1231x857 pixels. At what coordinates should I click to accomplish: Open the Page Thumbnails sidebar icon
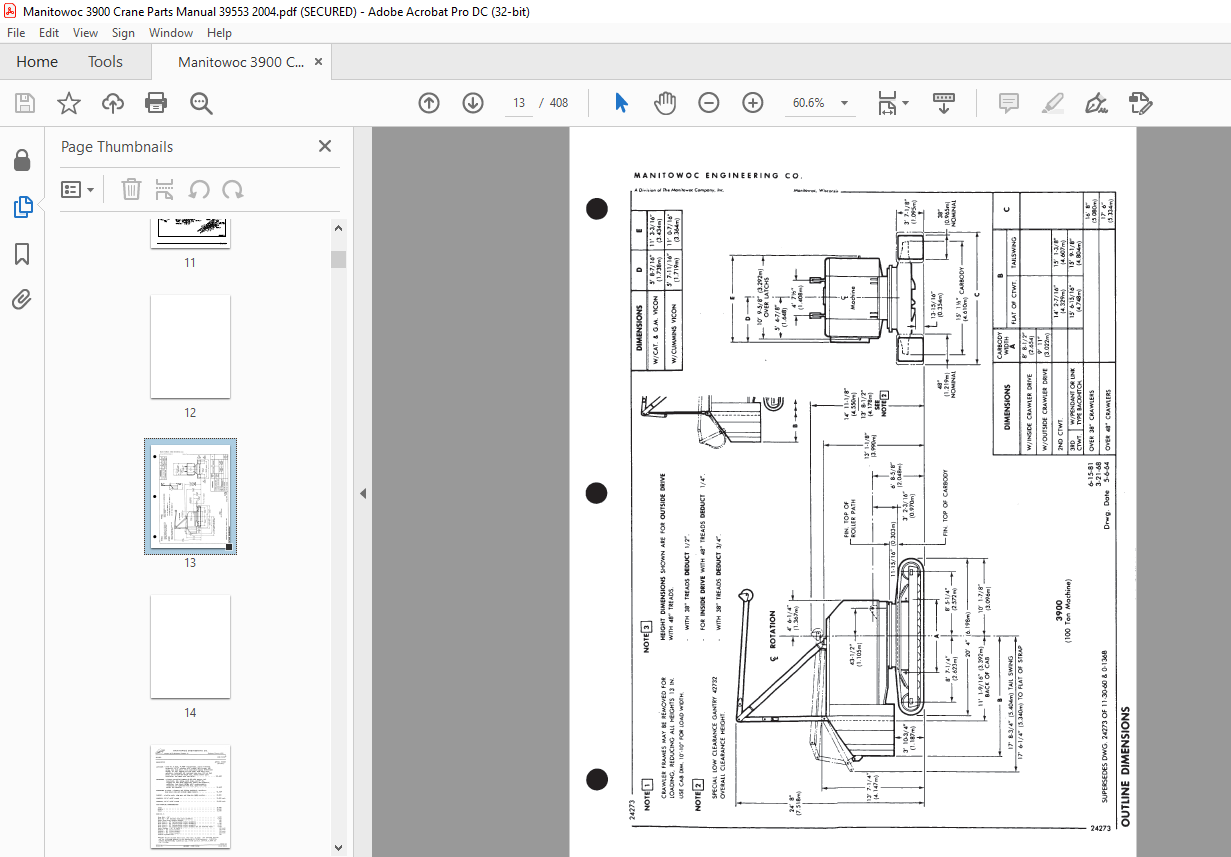pyautogui.click(x=22, y=207)
